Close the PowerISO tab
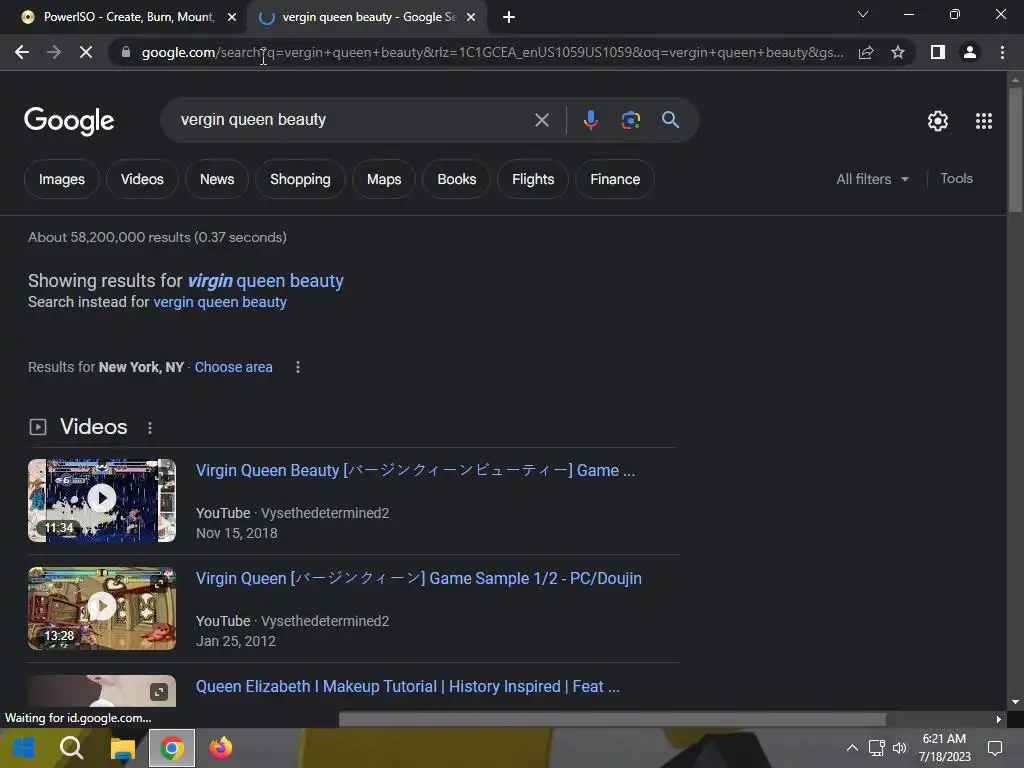Screen dimensions: 1024x768 point(232,17)
